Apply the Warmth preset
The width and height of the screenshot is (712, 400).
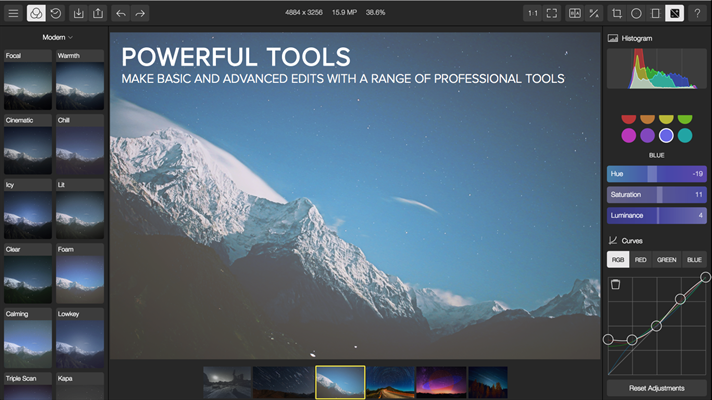80,80
